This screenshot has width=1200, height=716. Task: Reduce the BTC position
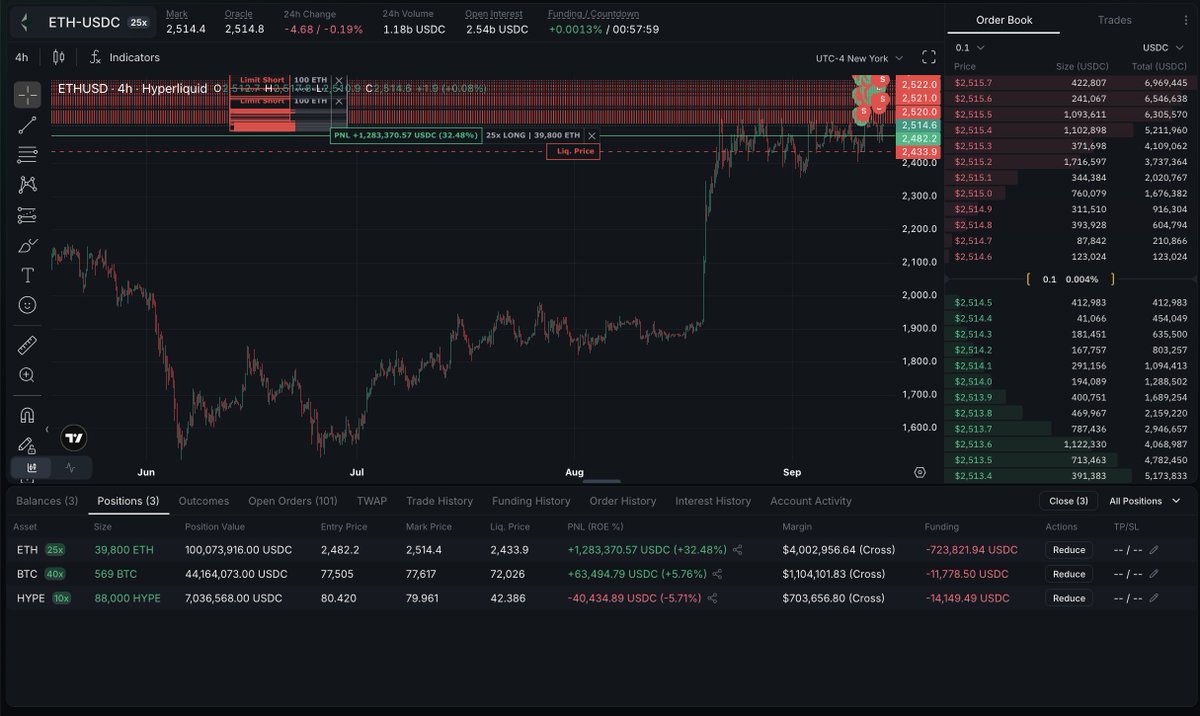pyautogui.click(x=1068, y=574)
